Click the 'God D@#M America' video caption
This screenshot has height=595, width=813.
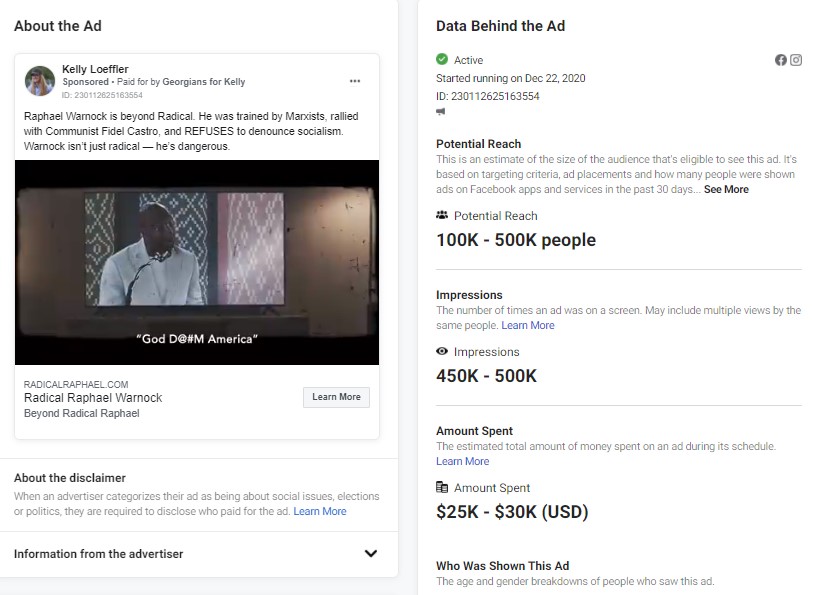(x=197, y=339)
